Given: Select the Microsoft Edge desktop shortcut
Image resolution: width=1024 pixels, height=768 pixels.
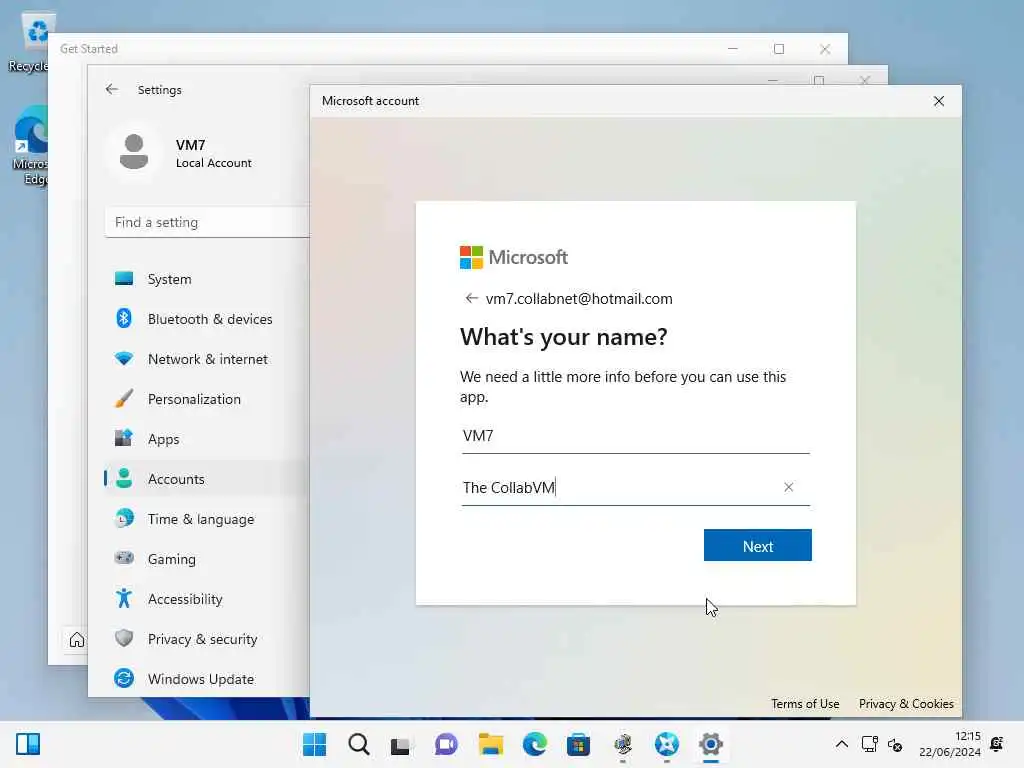Looking at the screenshot, I should pyautogui.click(x=29, y=145).
